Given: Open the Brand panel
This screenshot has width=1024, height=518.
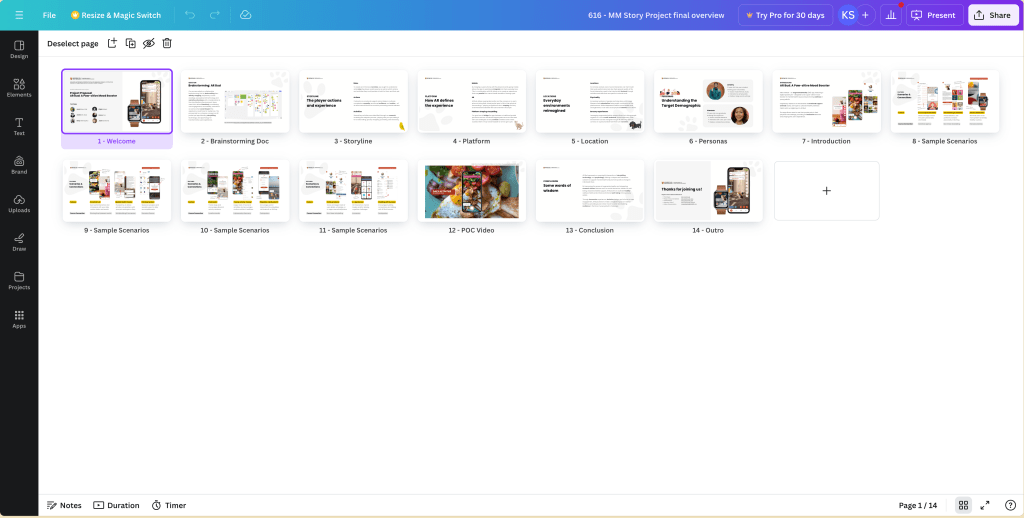Looking at the screenshot, I should (x=19, y=164).
